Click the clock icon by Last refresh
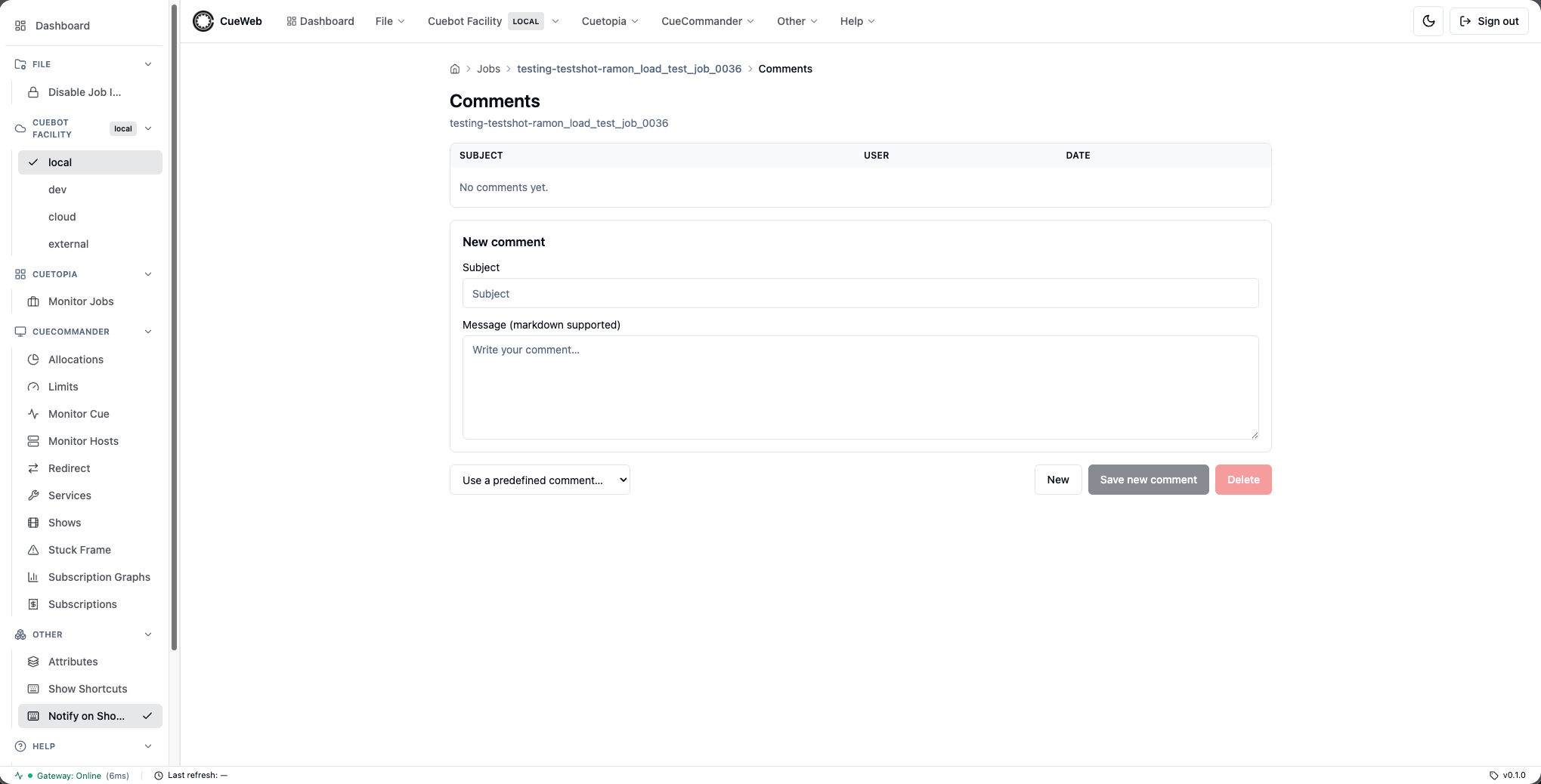This screenshot has height=784, width=1541. pyautogui.click(x=159, y=776)
